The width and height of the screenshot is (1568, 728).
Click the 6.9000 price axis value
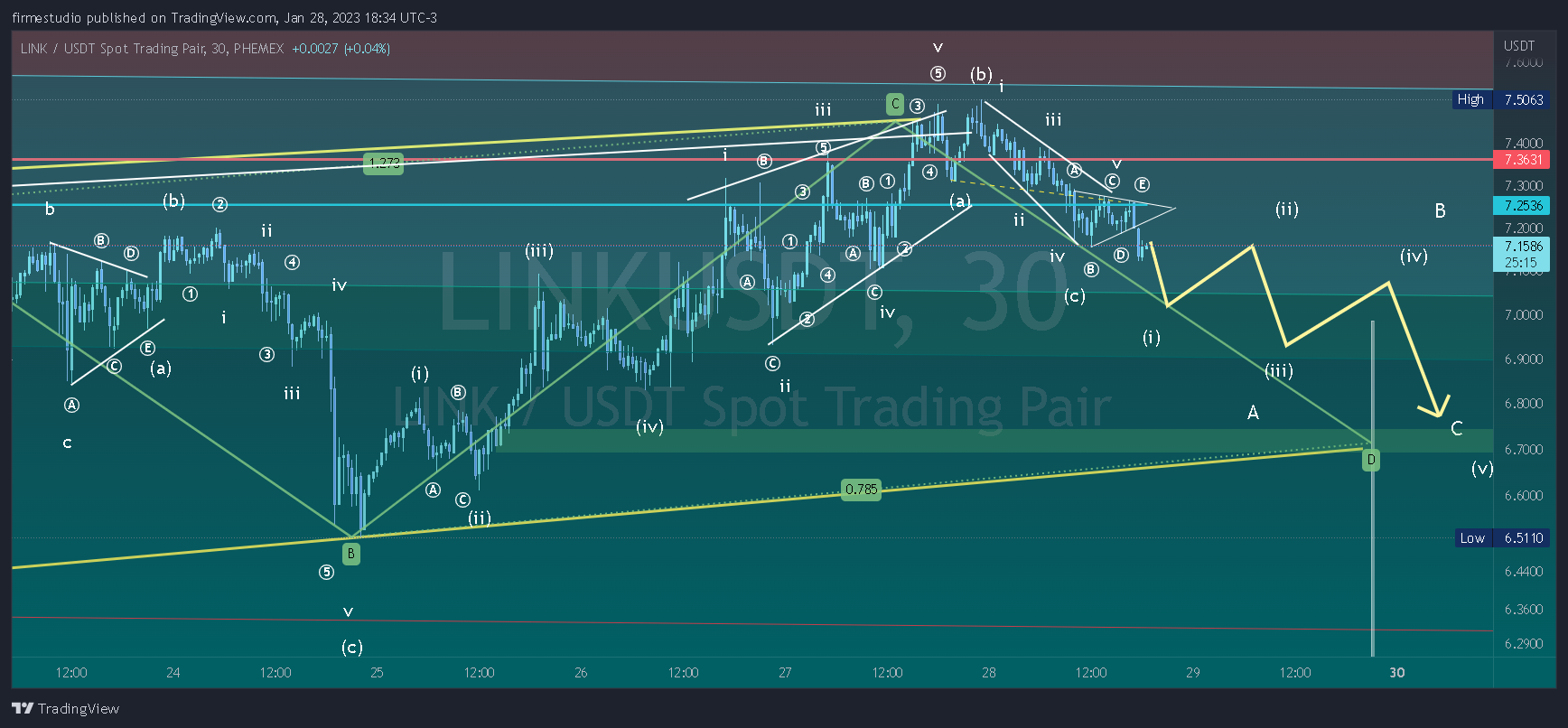pyautogui.click(x=1524, y=359)
